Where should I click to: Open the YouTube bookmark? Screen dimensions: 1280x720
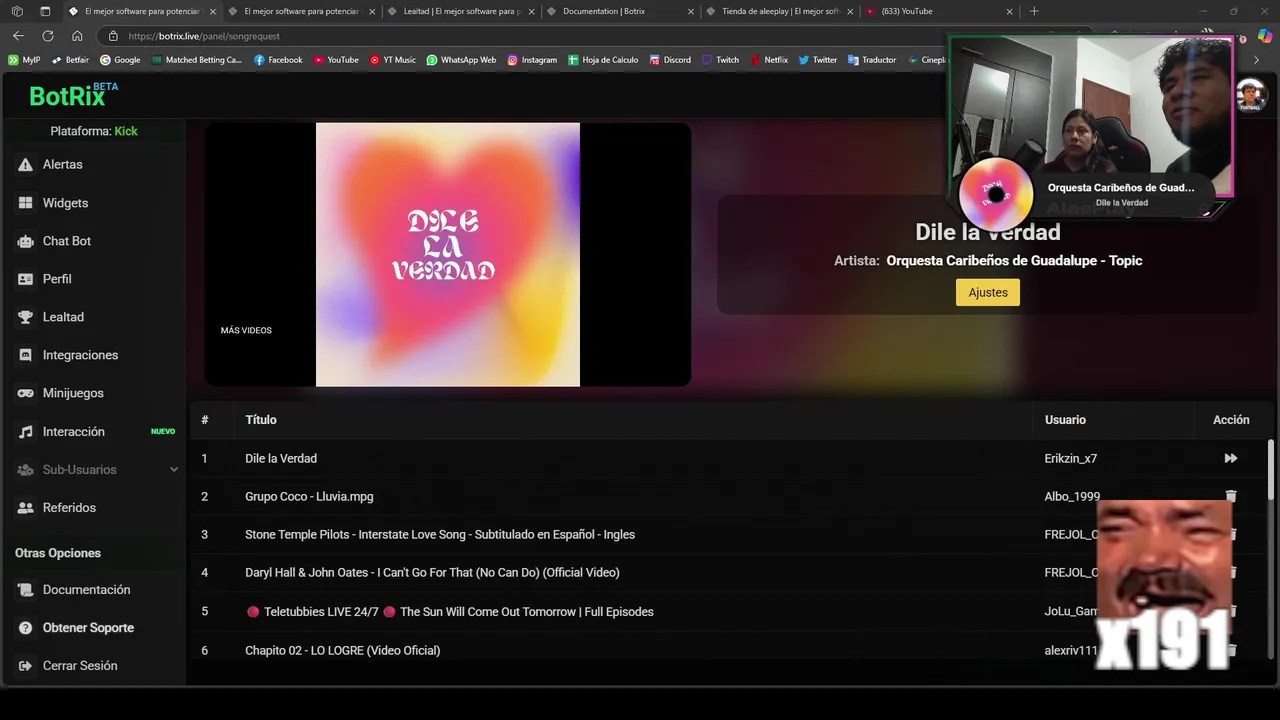click(336, 60)
